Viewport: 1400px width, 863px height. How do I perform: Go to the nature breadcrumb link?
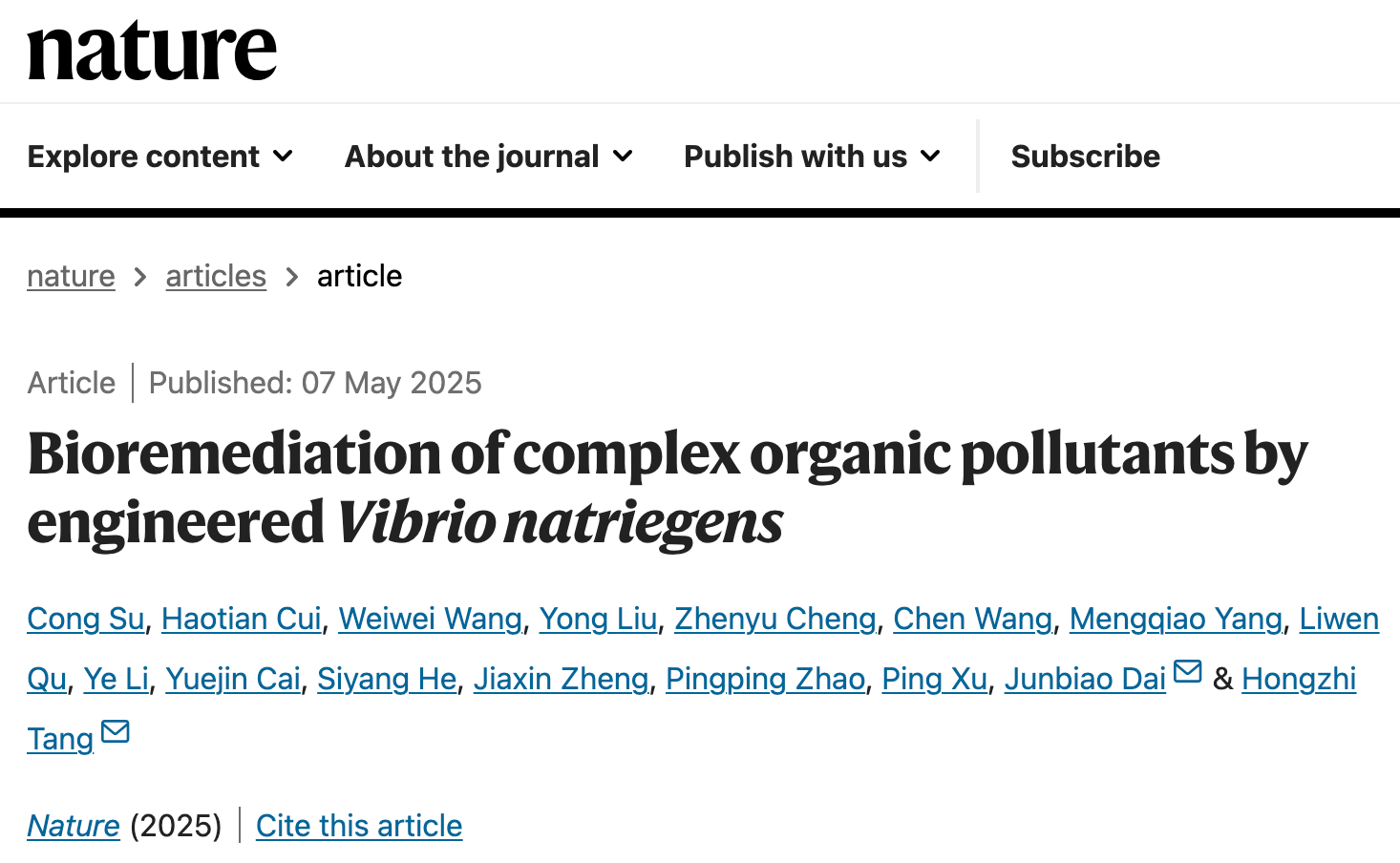(71, 277)
